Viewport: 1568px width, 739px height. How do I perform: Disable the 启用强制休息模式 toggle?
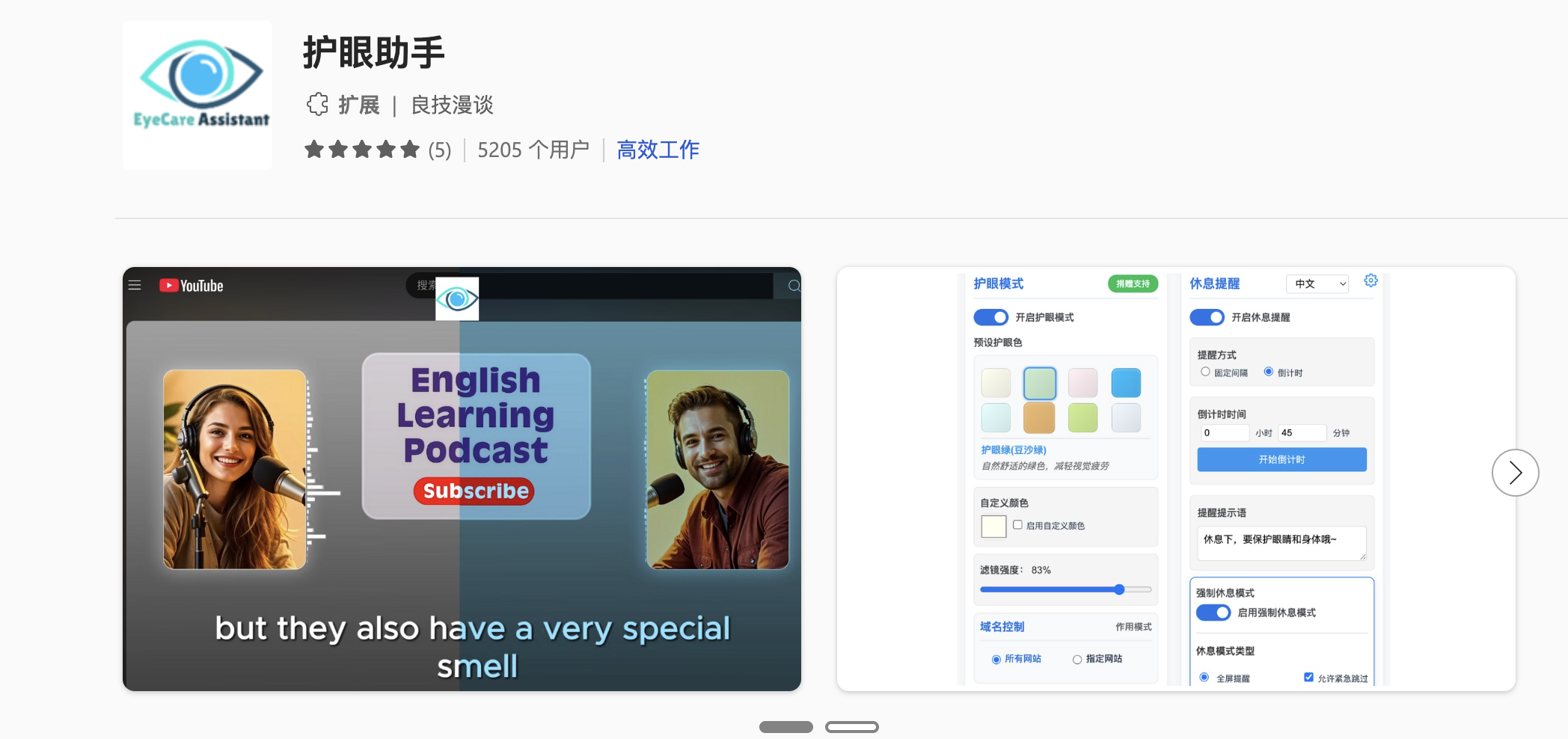tap(1212, 612)
